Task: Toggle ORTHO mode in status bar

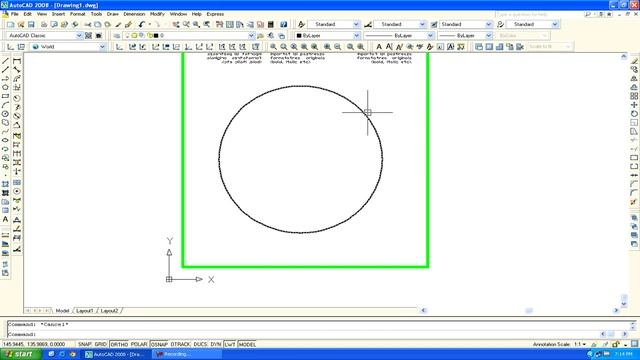Action: 119,344
